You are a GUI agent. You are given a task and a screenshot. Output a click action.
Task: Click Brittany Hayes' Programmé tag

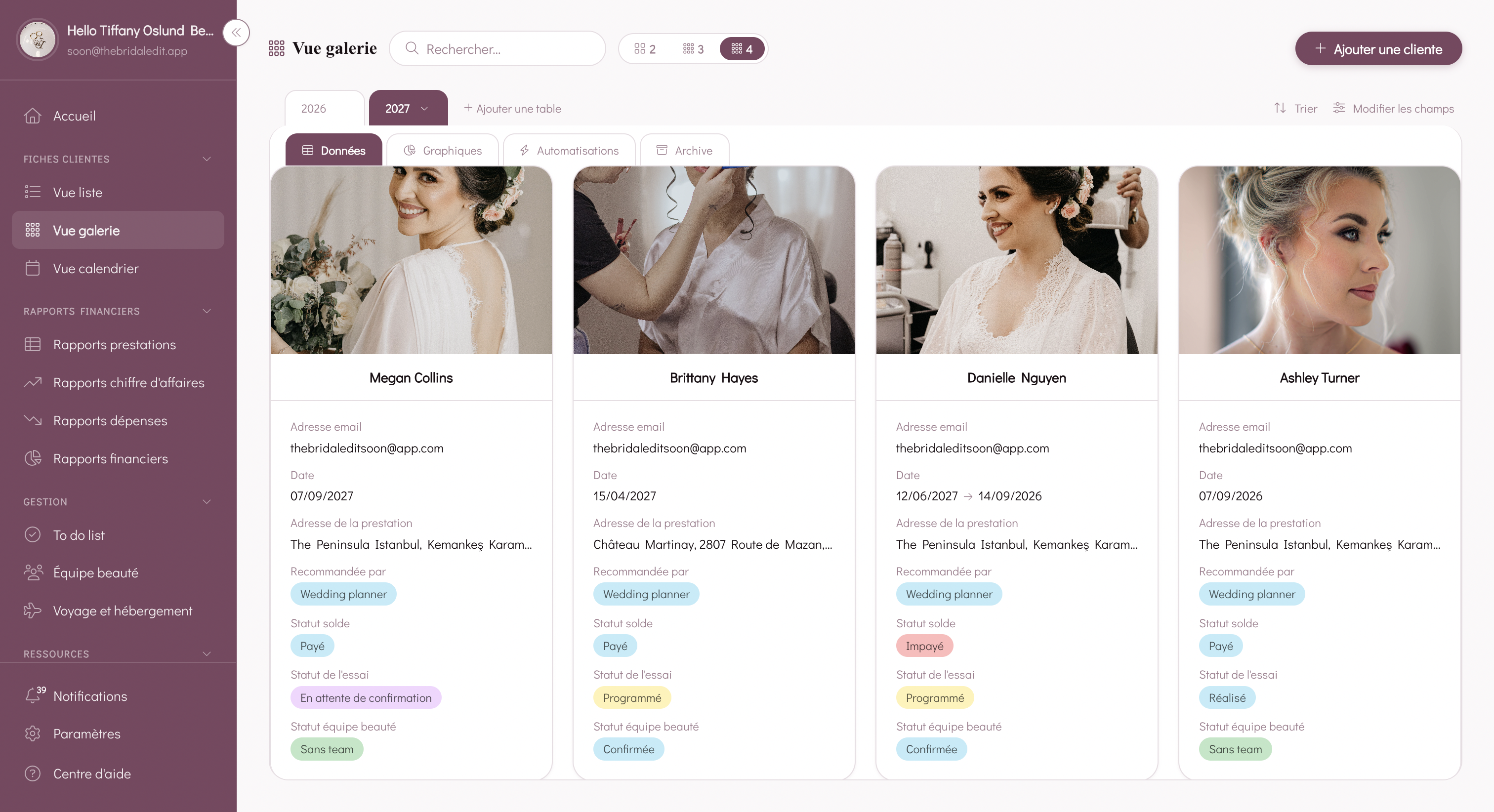click(x=632, y=698)
